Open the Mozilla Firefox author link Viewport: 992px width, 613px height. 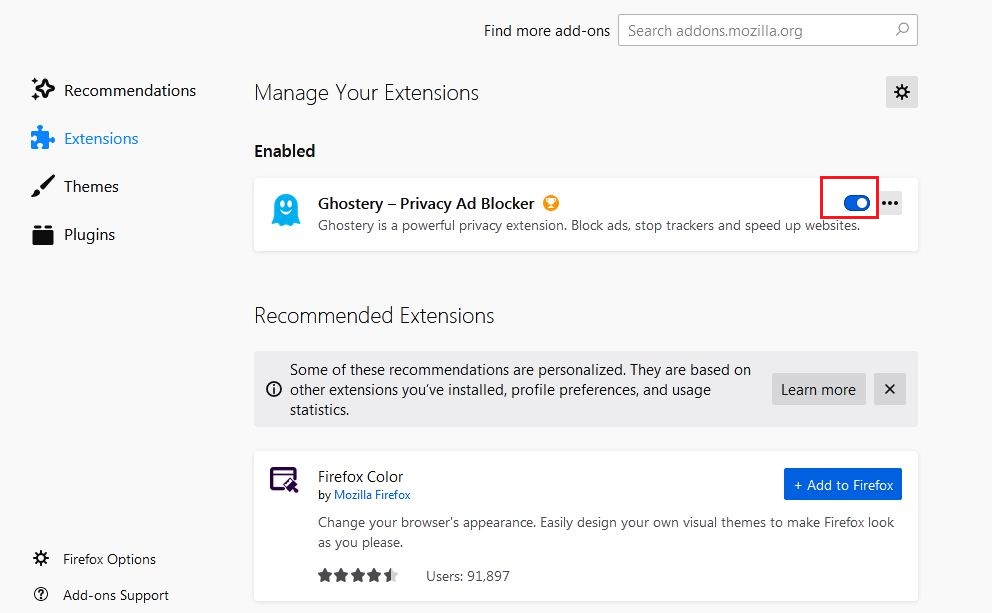(372, 495)
